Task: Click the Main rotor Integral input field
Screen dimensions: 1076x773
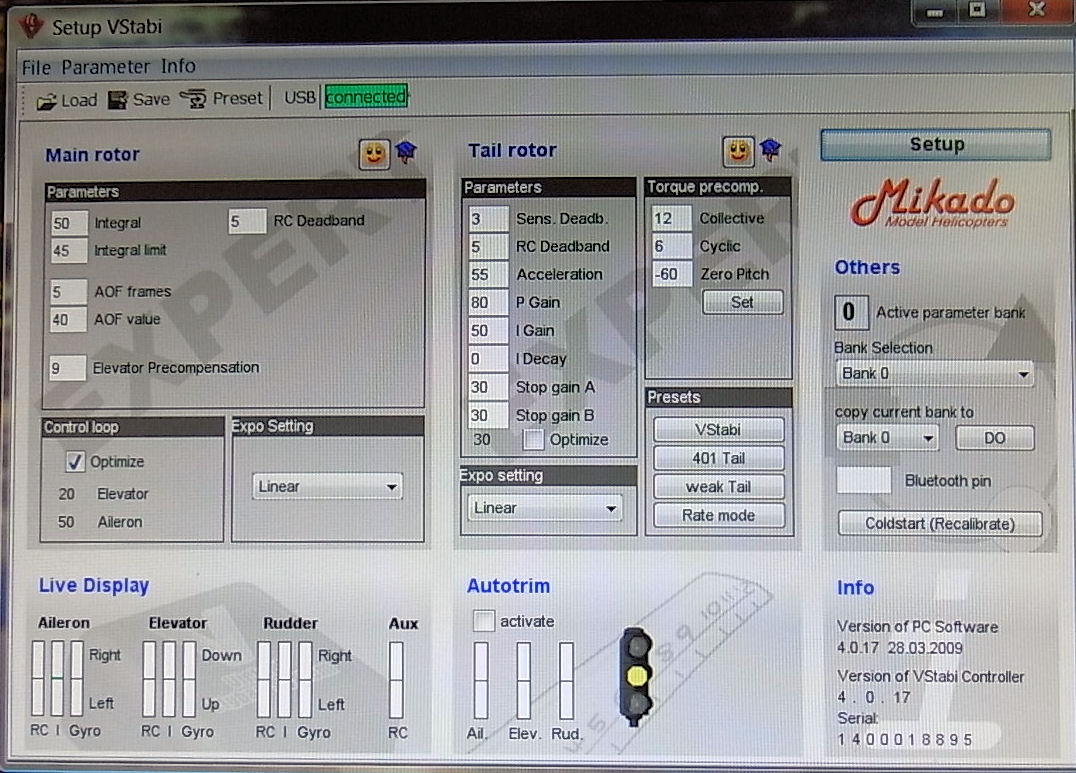Action: pos(69,223)
